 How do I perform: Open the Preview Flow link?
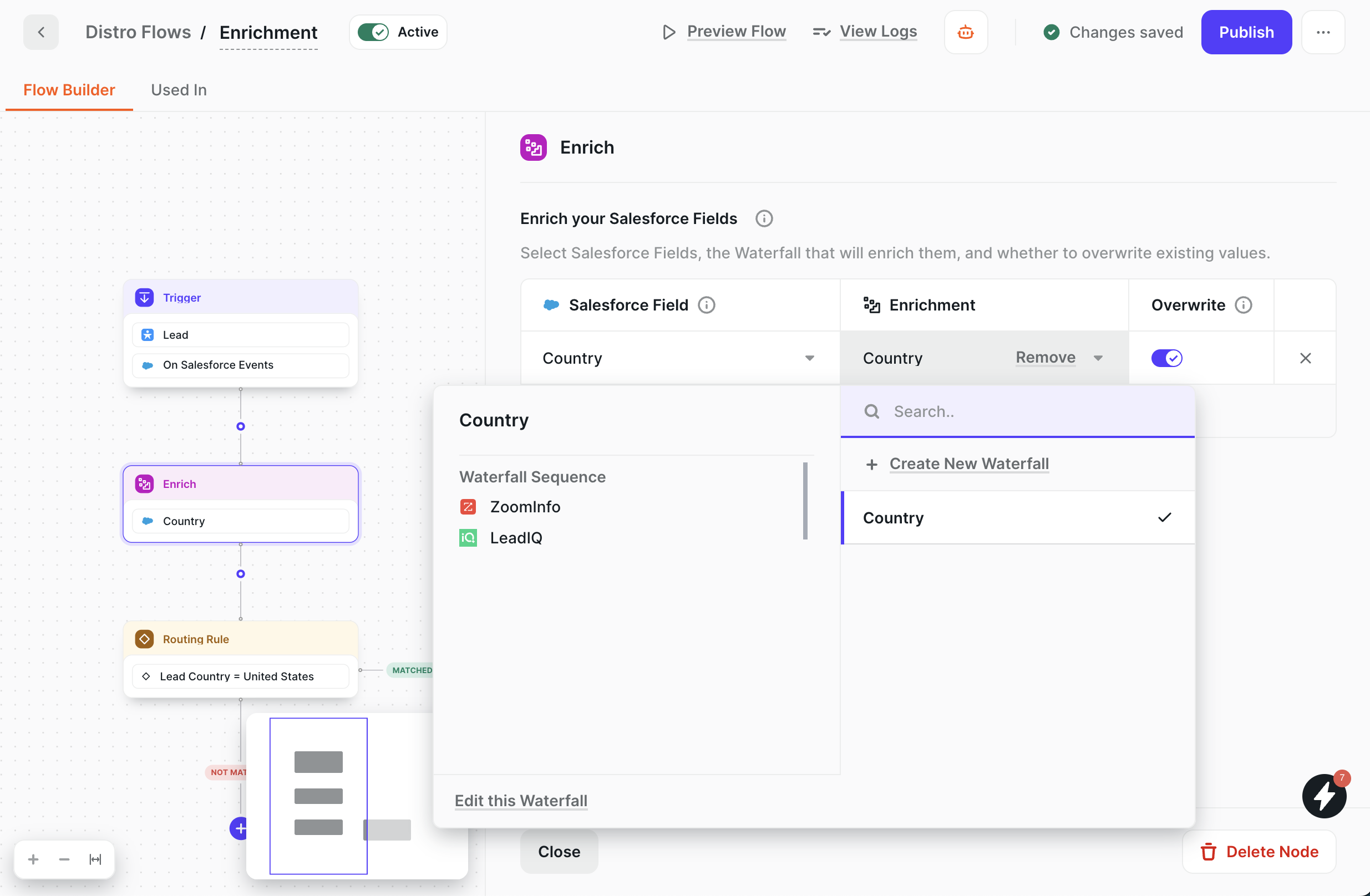[736, 31]
